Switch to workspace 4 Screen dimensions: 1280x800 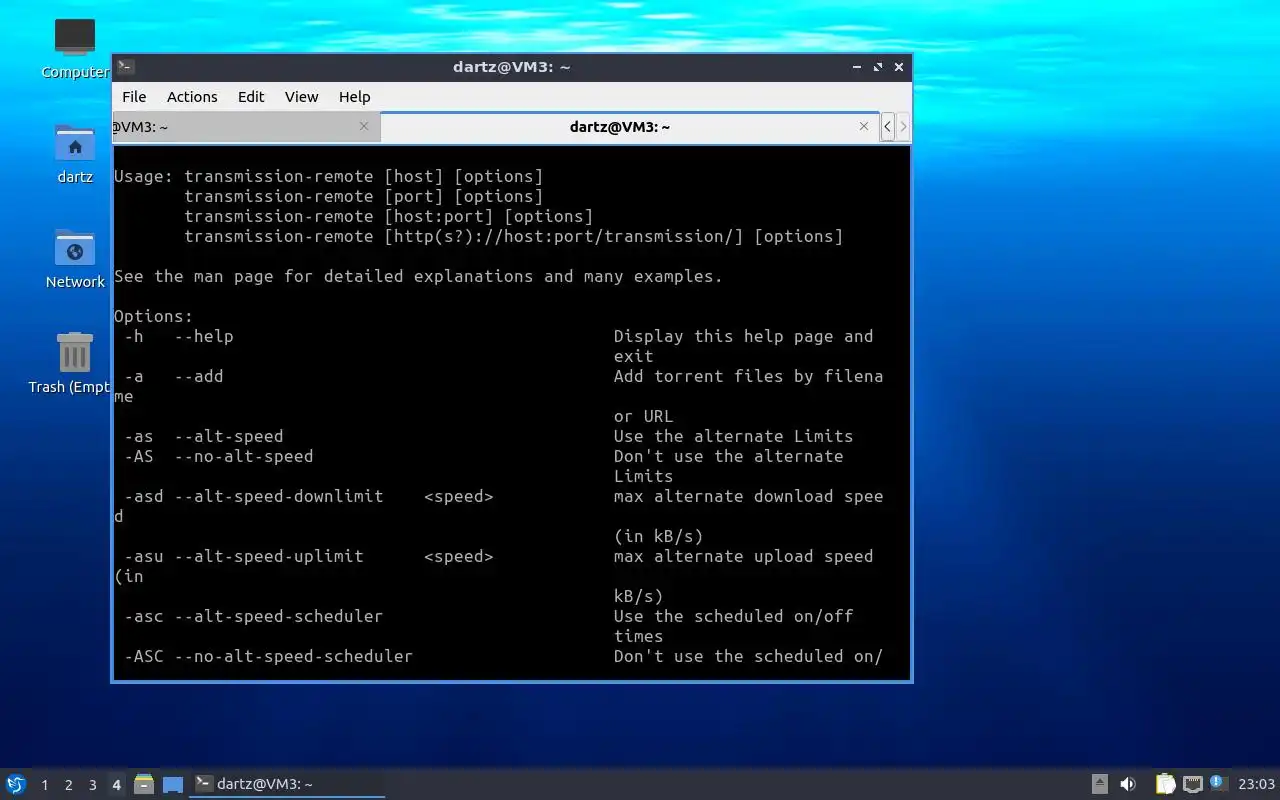tap(117, 785)
